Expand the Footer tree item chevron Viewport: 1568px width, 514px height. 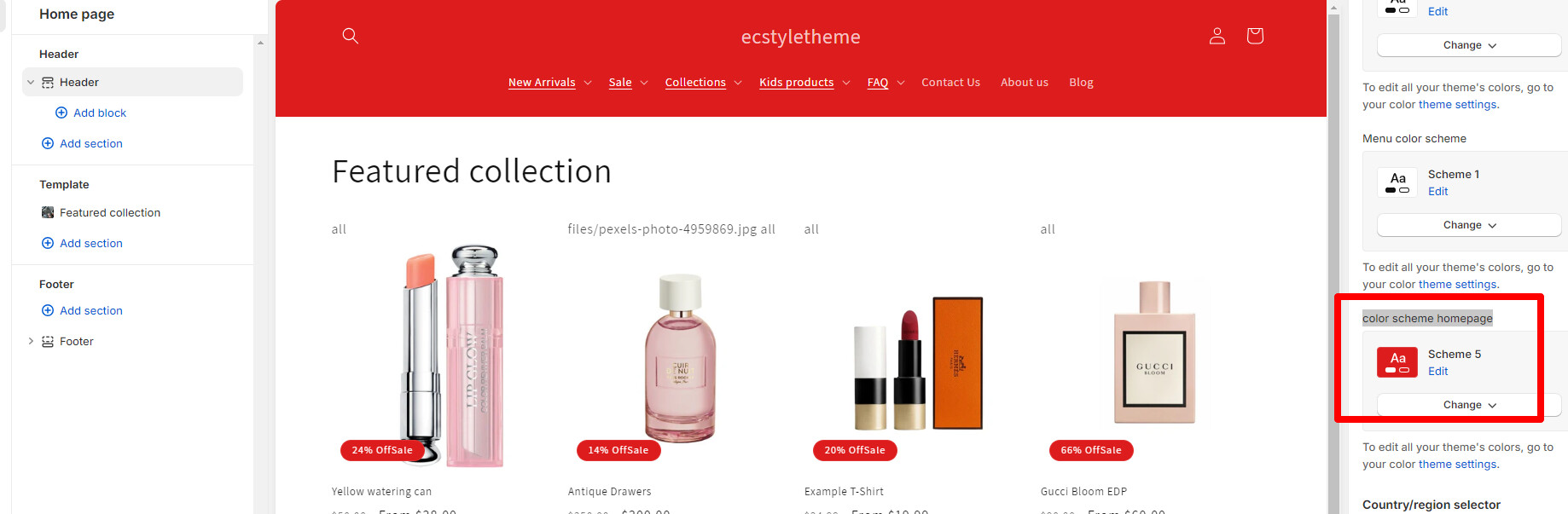(x=31, y=341)
